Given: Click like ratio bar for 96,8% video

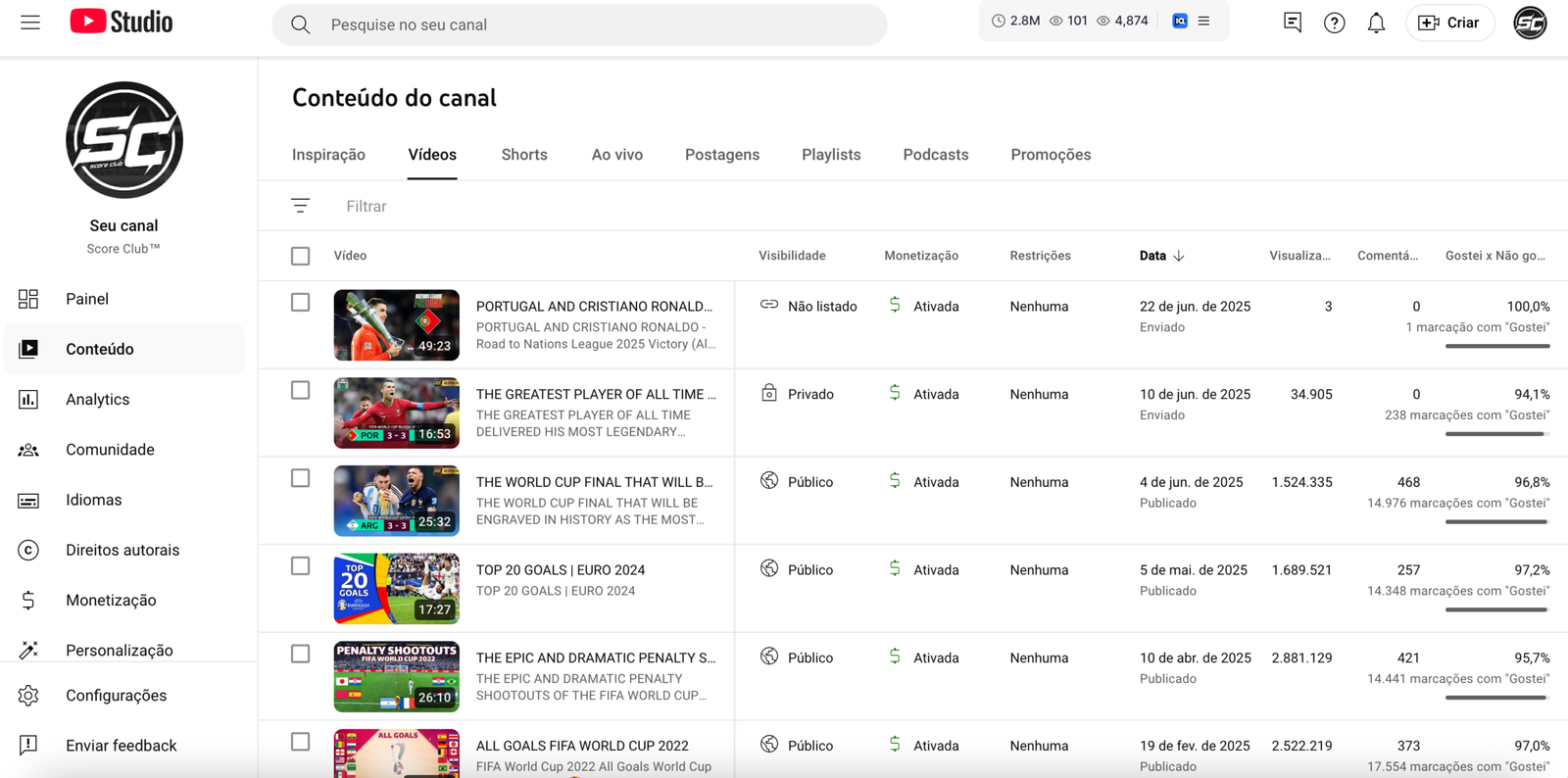Looking at the screenshot, I should (x=1497, y=522).
